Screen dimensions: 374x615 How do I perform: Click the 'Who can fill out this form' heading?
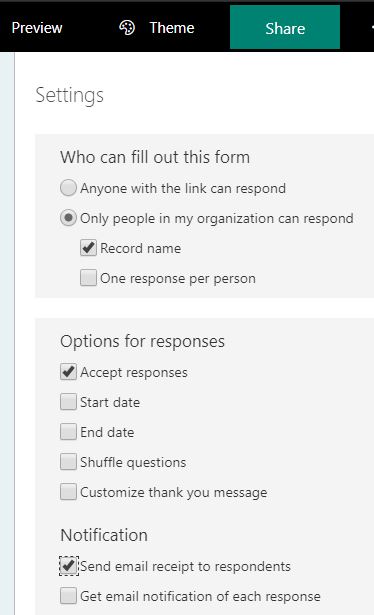point(155,157)
